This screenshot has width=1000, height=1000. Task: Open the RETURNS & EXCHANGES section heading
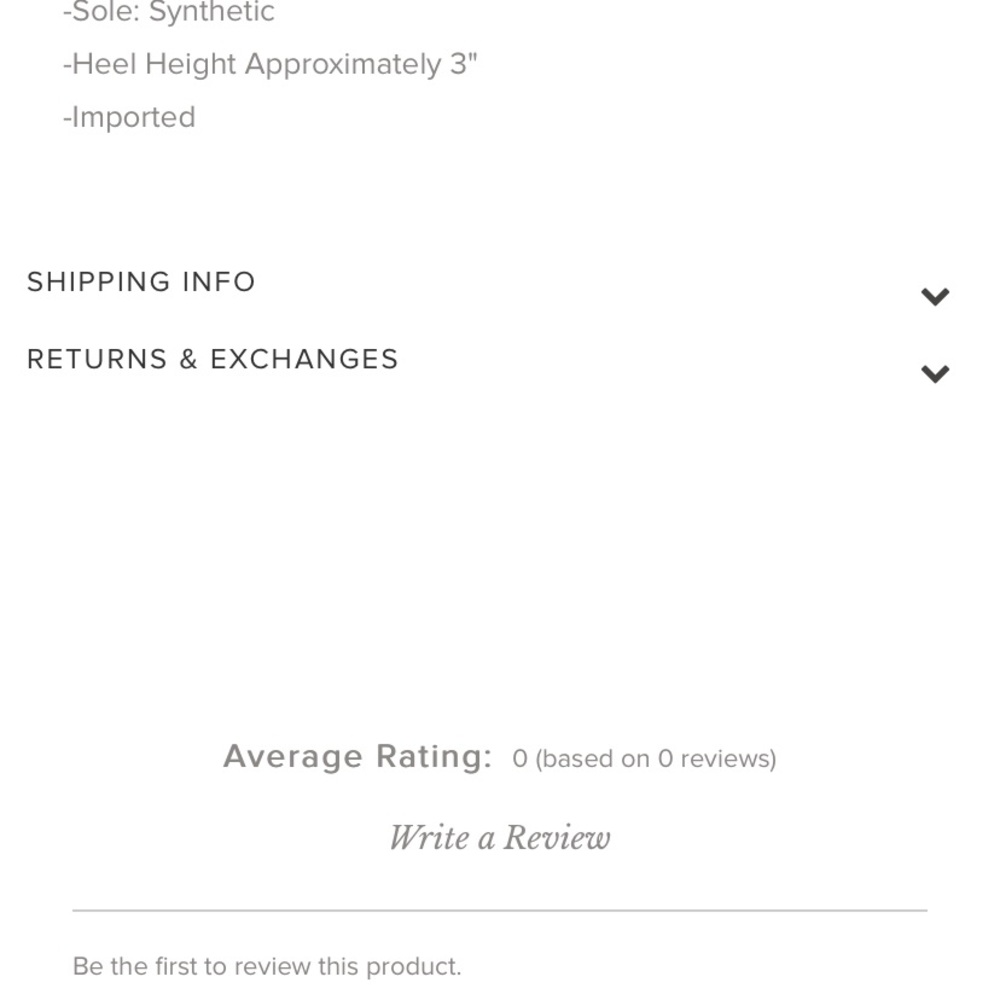[x=212, y=359]
